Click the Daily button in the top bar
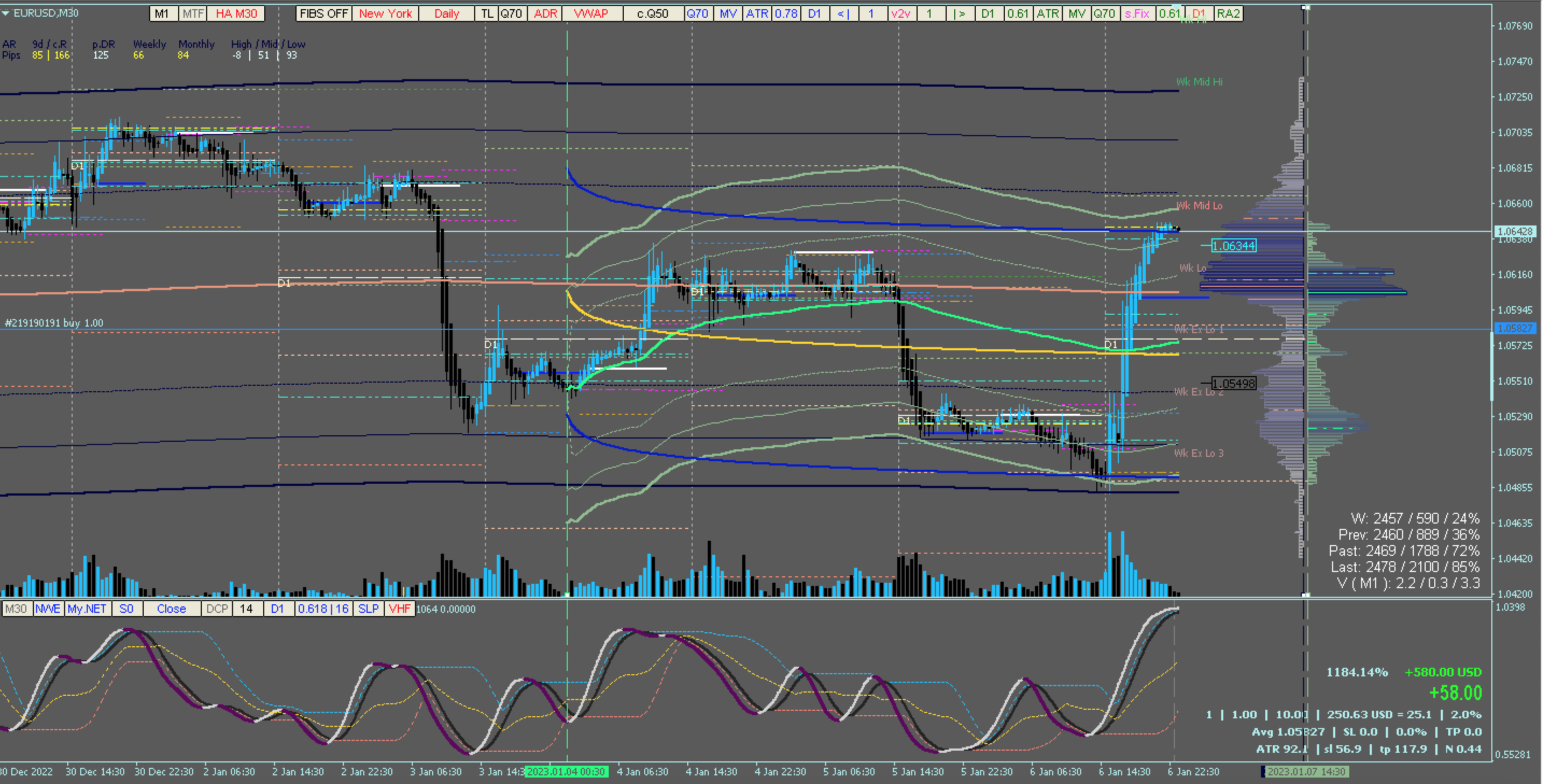The height and width of the screenshot is (784, 1543). coord(446,13)
